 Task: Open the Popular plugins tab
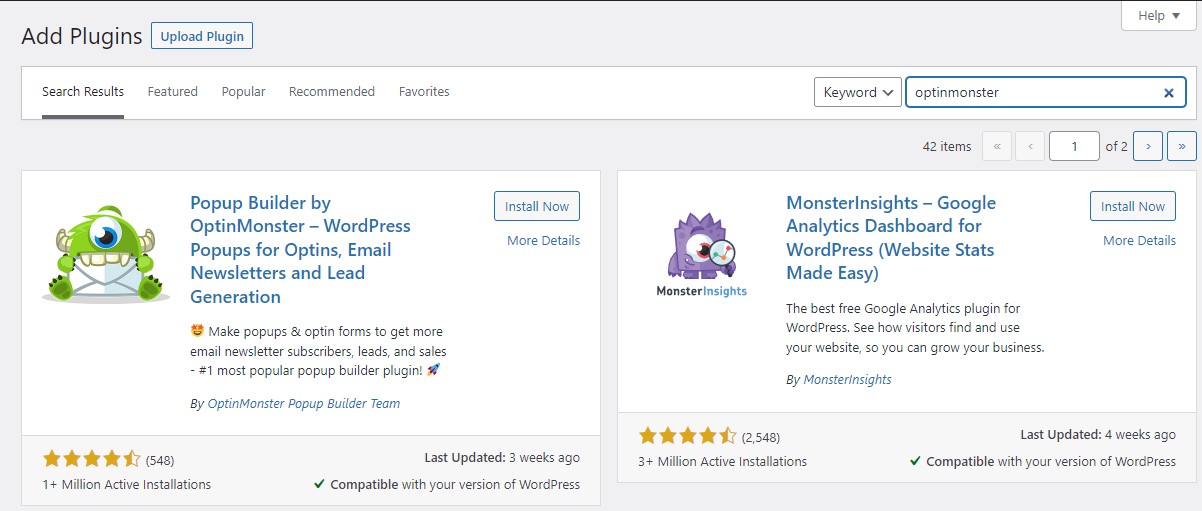click(244, 92)
